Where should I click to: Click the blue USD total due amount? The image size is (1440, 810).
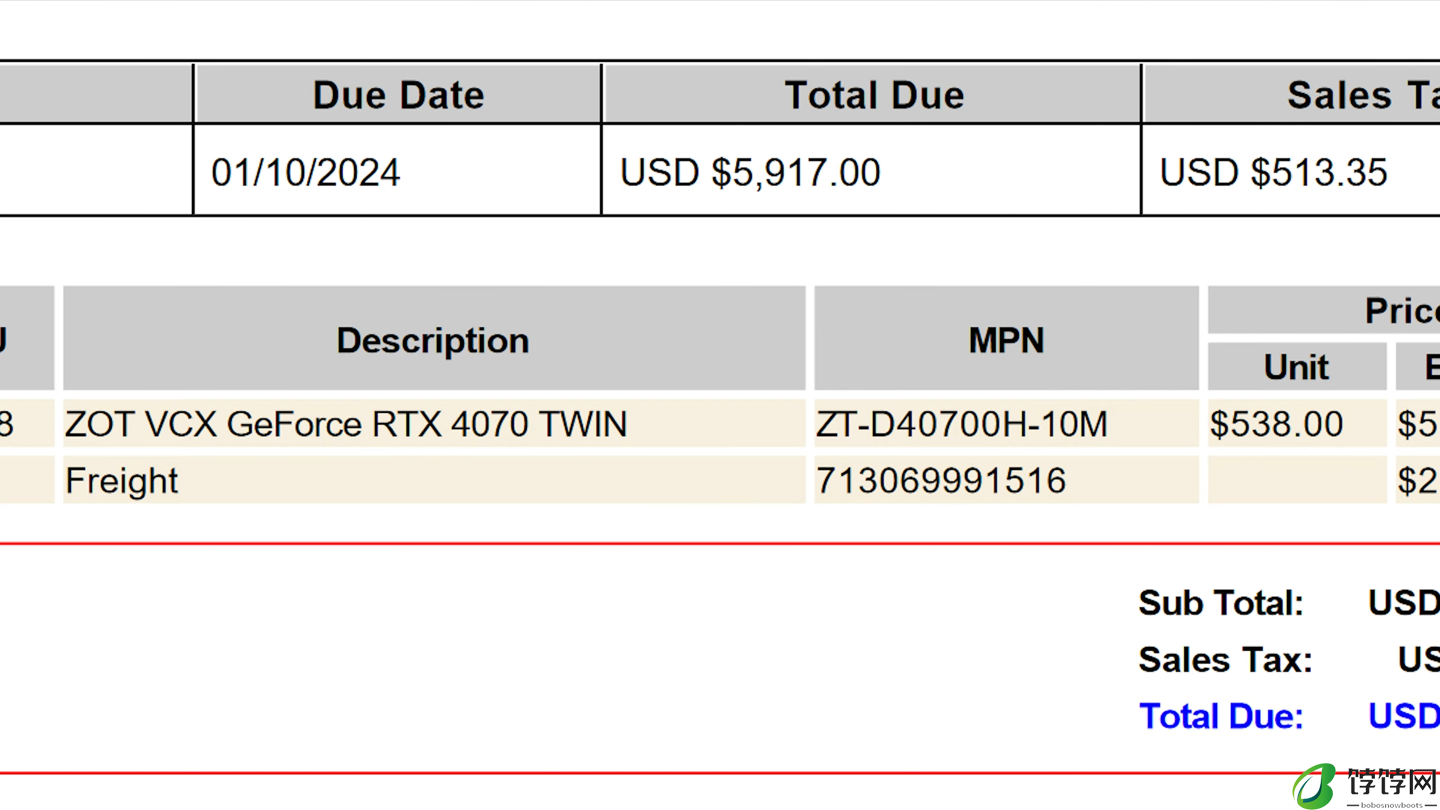point(1404,716)
